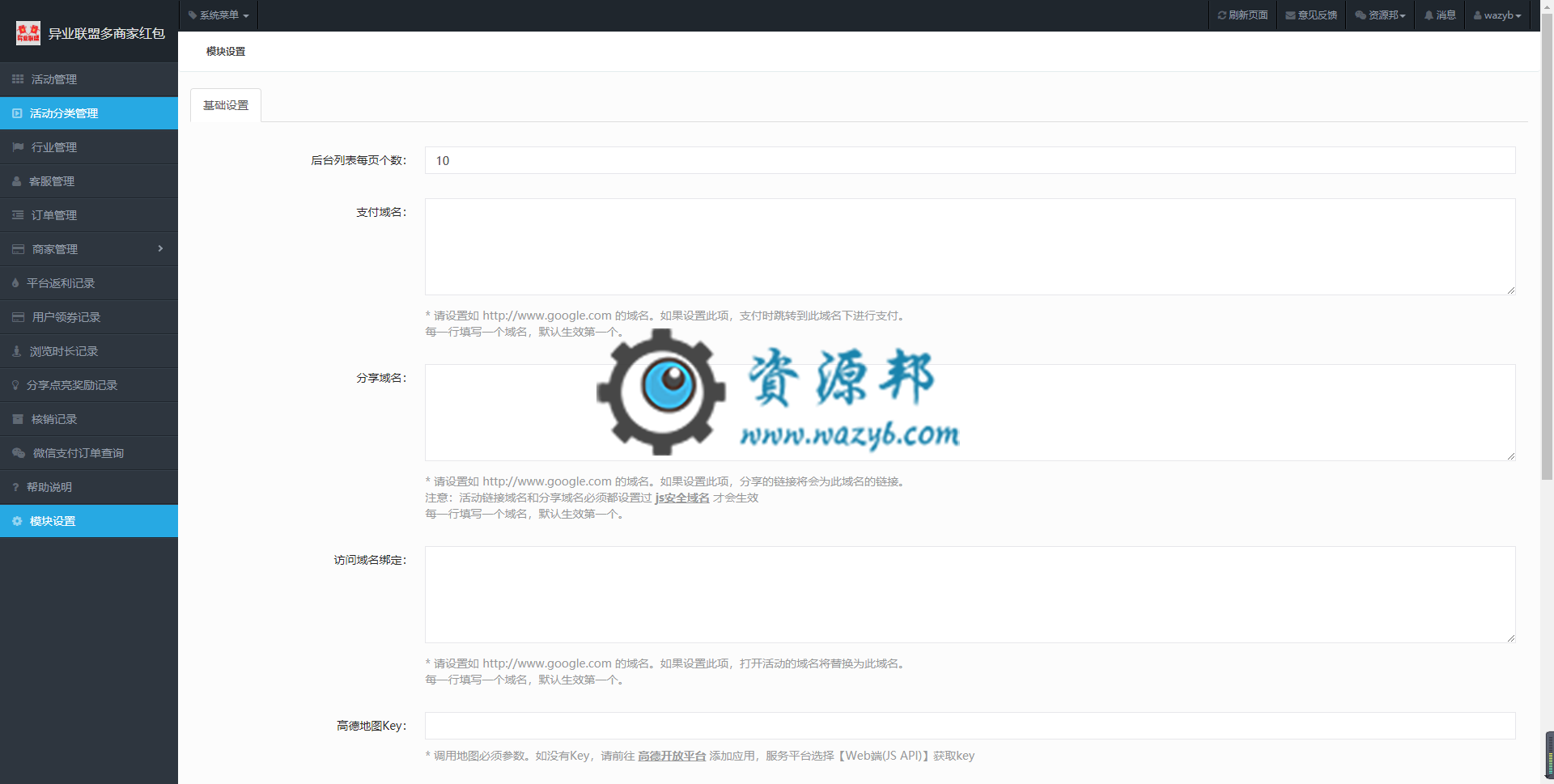Viewport: 1554px width, 784px height.
Task: Click the 客服管理 user icon
Action: tap(17, 181)
